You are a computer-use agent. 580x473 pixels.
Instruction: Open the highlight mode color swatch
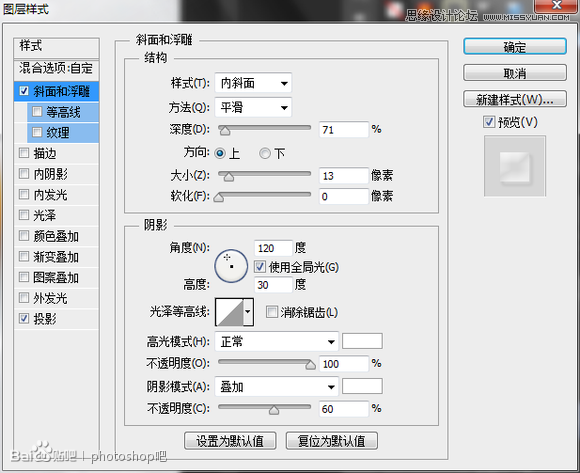pos(362,341)
